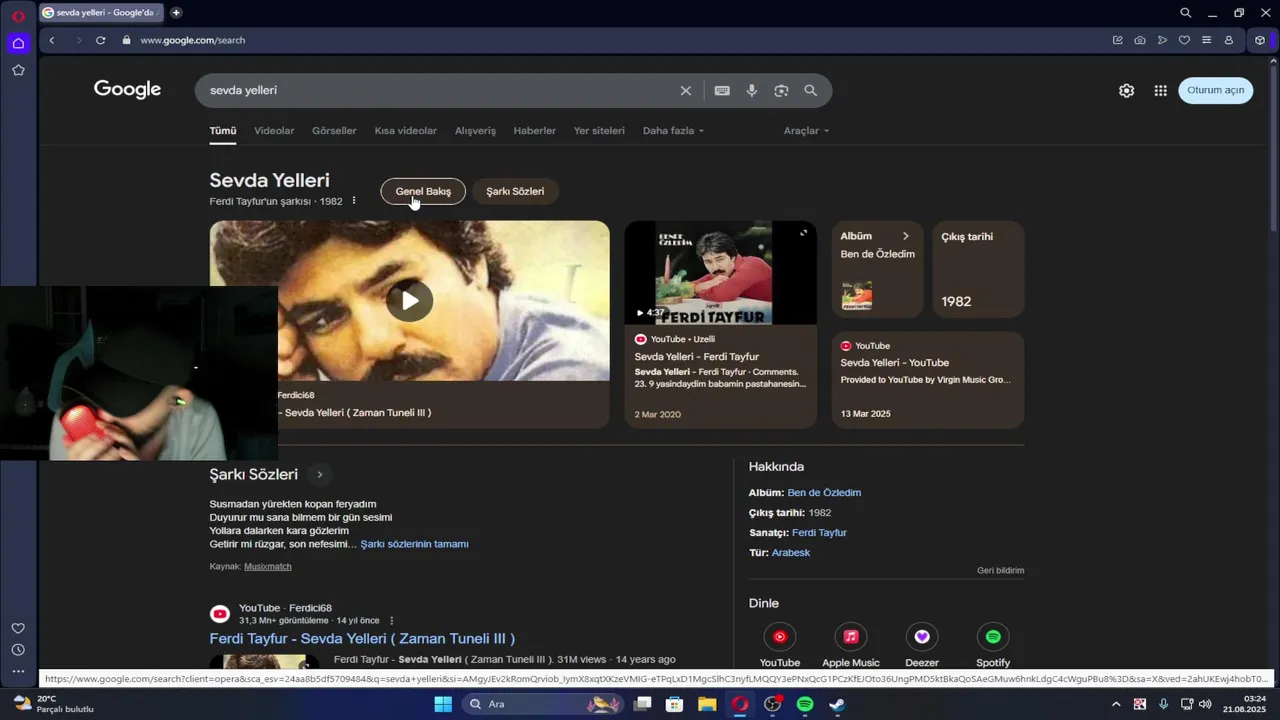Open Ferdi Tayfur - Sevda Yelleri result title
The image size is (1280, 720).
(x=362, y=639)
